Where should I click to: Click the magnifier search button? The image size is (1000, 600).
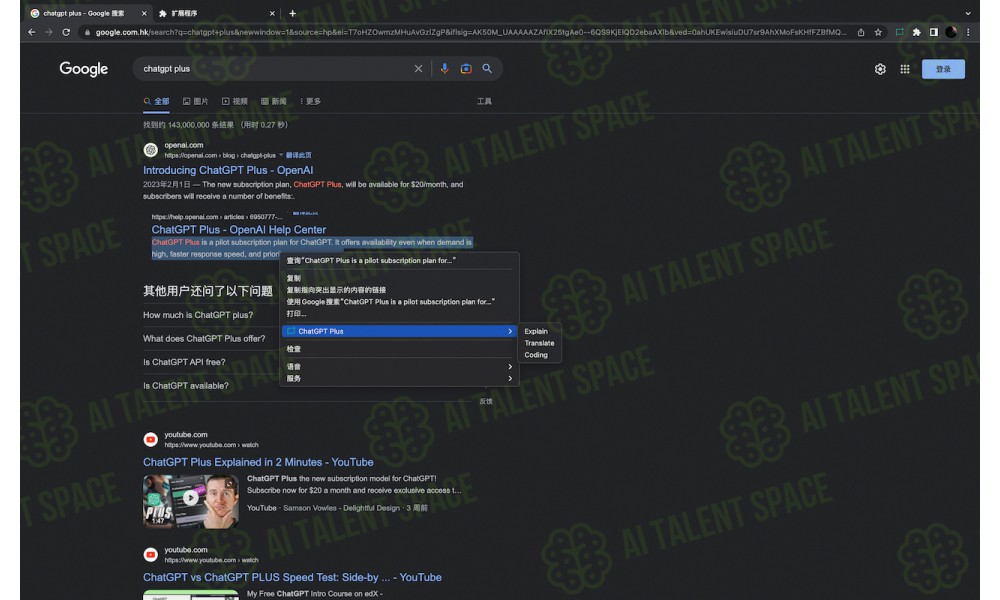pyautogui.click(x=487, y=69)
